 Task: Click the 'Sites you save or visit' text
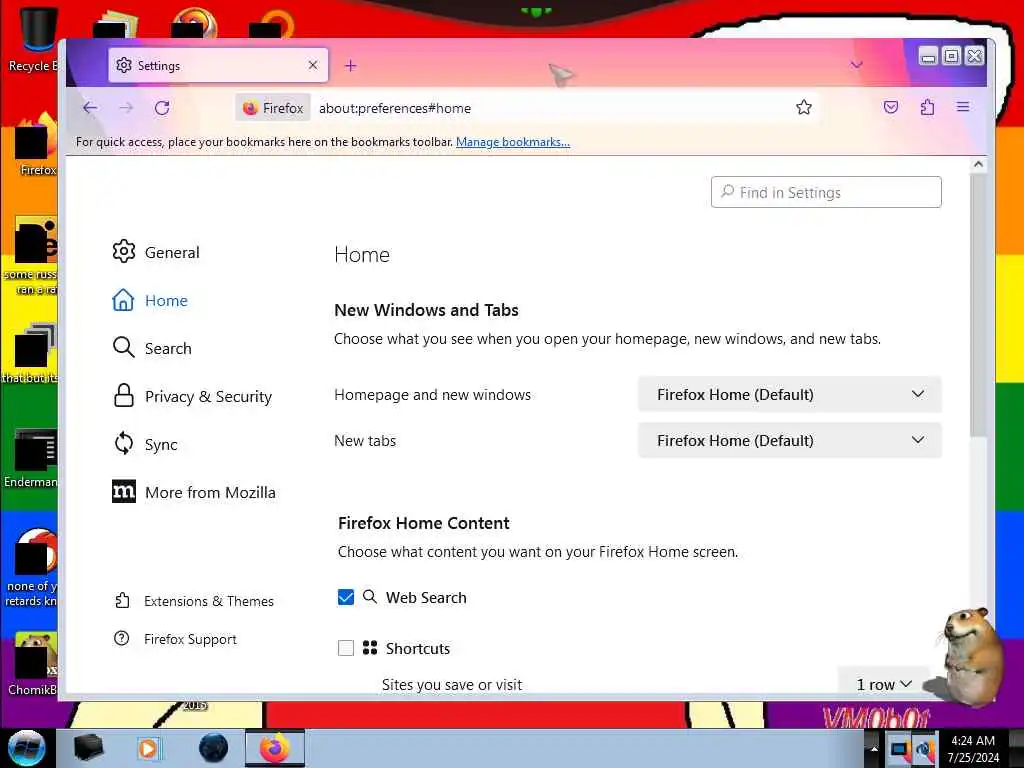coord(452,684)
